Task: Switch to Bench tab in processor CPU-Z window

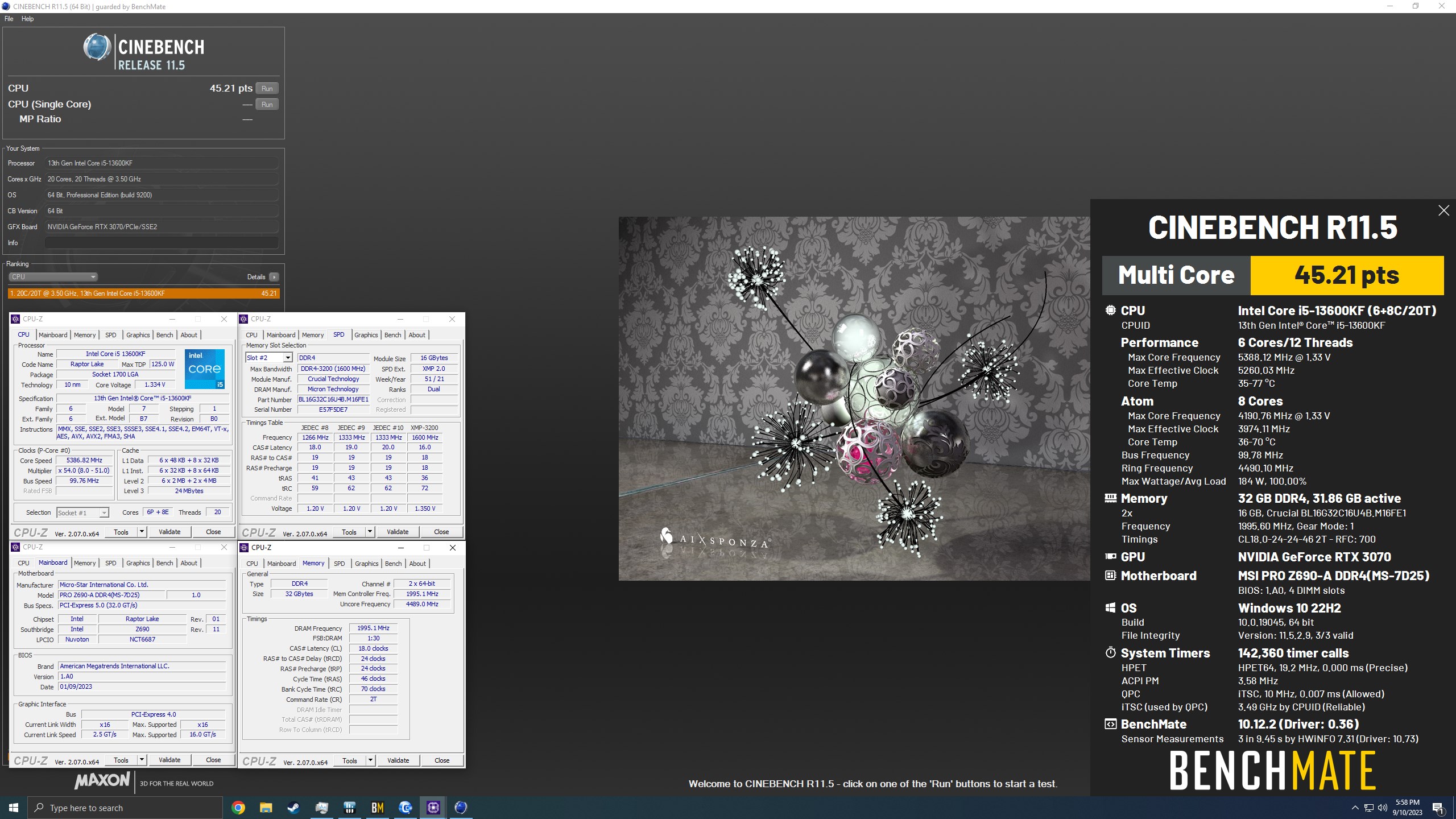Action: [164, 335]
